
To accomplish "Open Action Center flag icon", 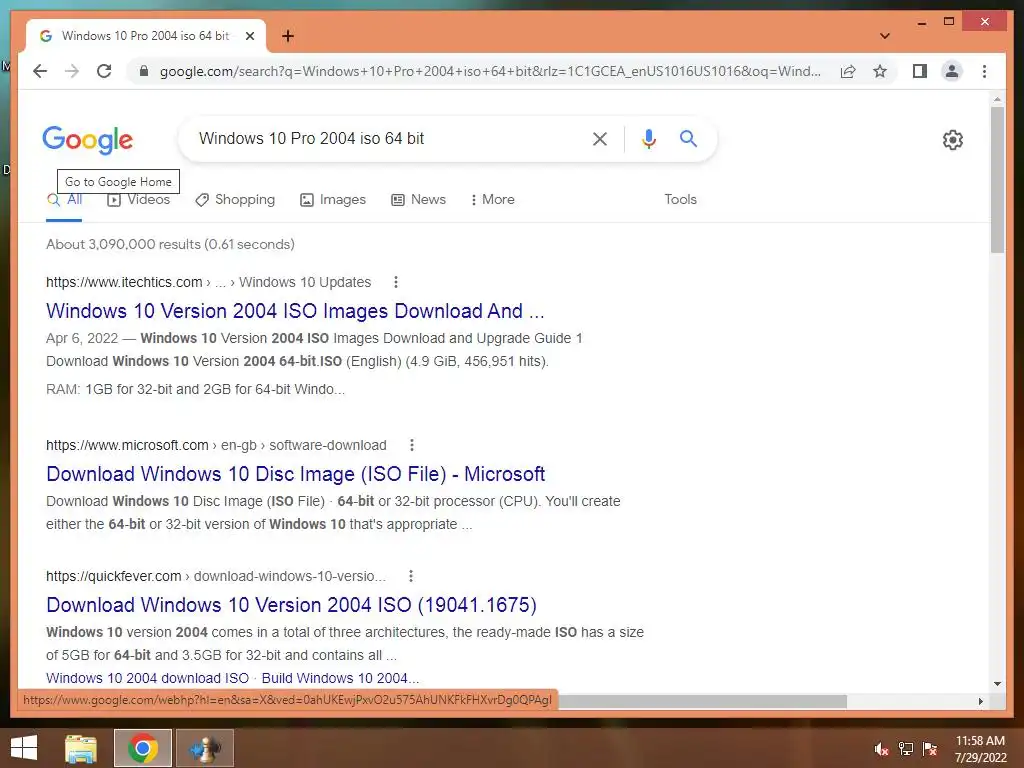I will (x=930, y=749).
